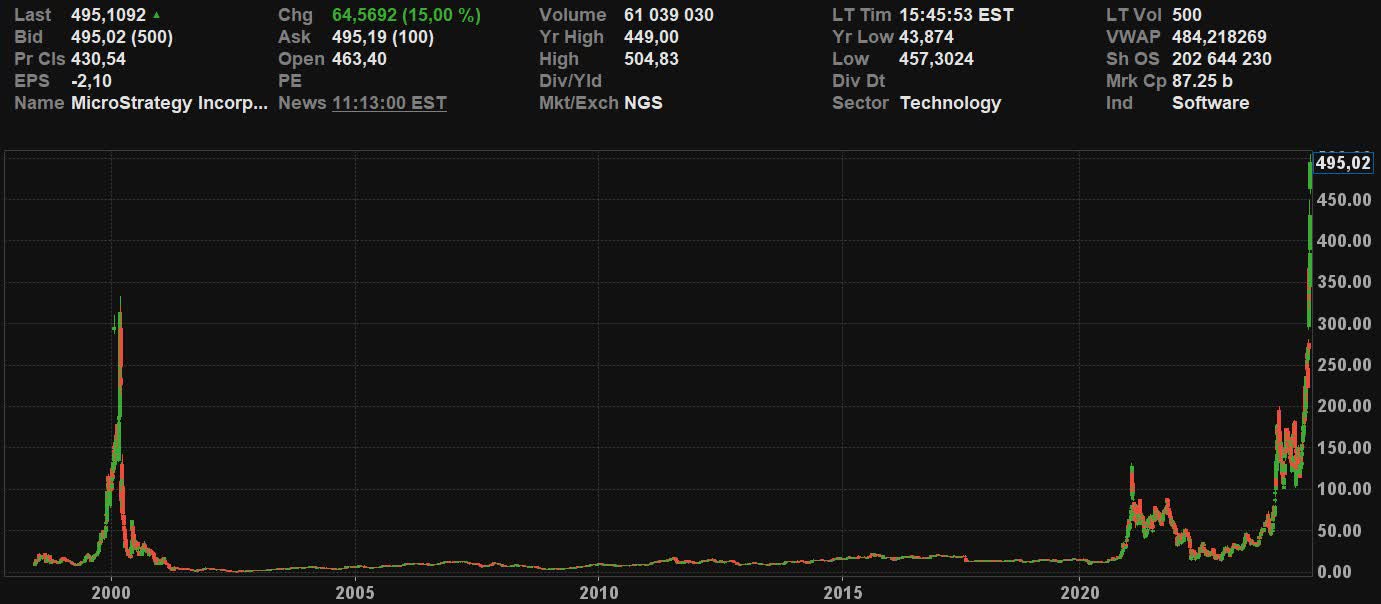Select the Industry label Software
The width and height of the screenshot is (1381, 604).
(1210, 102)
